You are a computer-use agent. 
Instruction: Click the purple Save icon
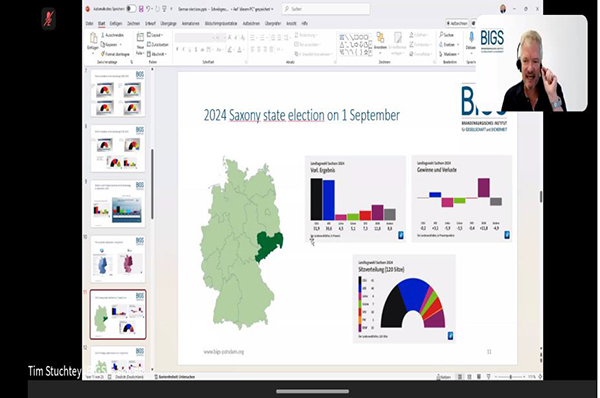[141, 8]
